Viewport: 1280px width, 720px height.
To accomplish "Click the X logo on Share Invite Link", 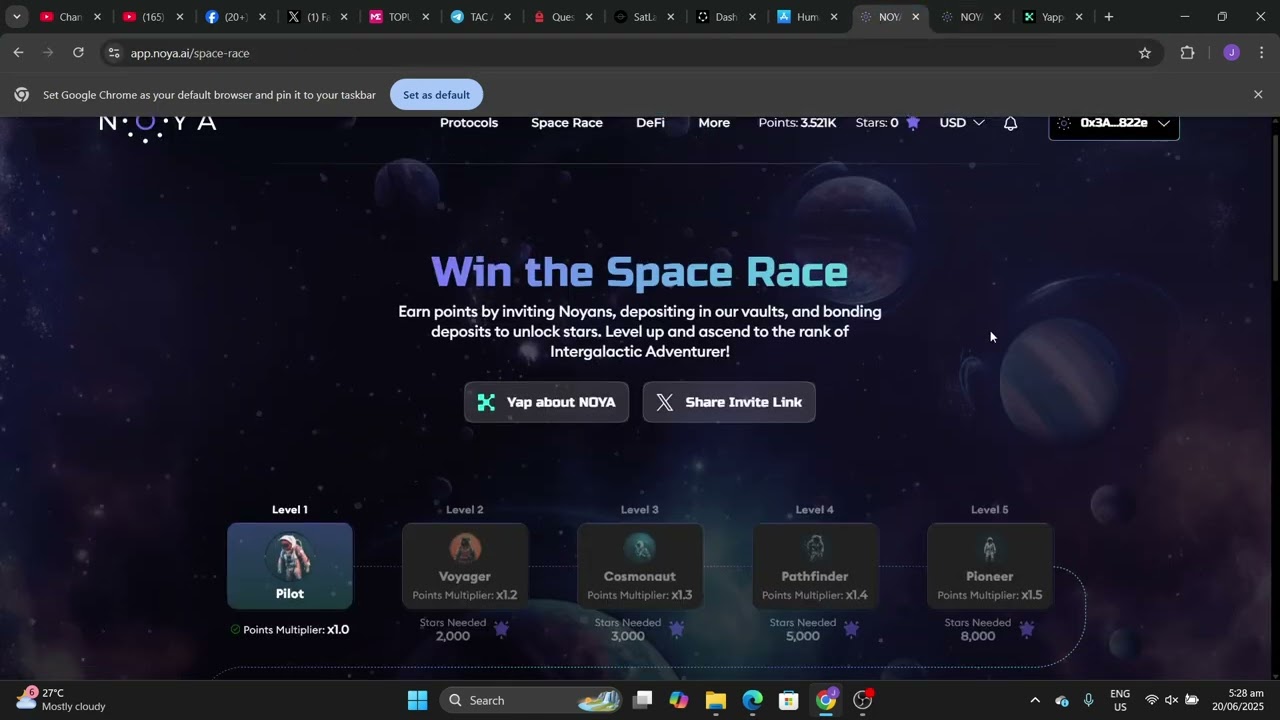I will [x=665, y=402].
